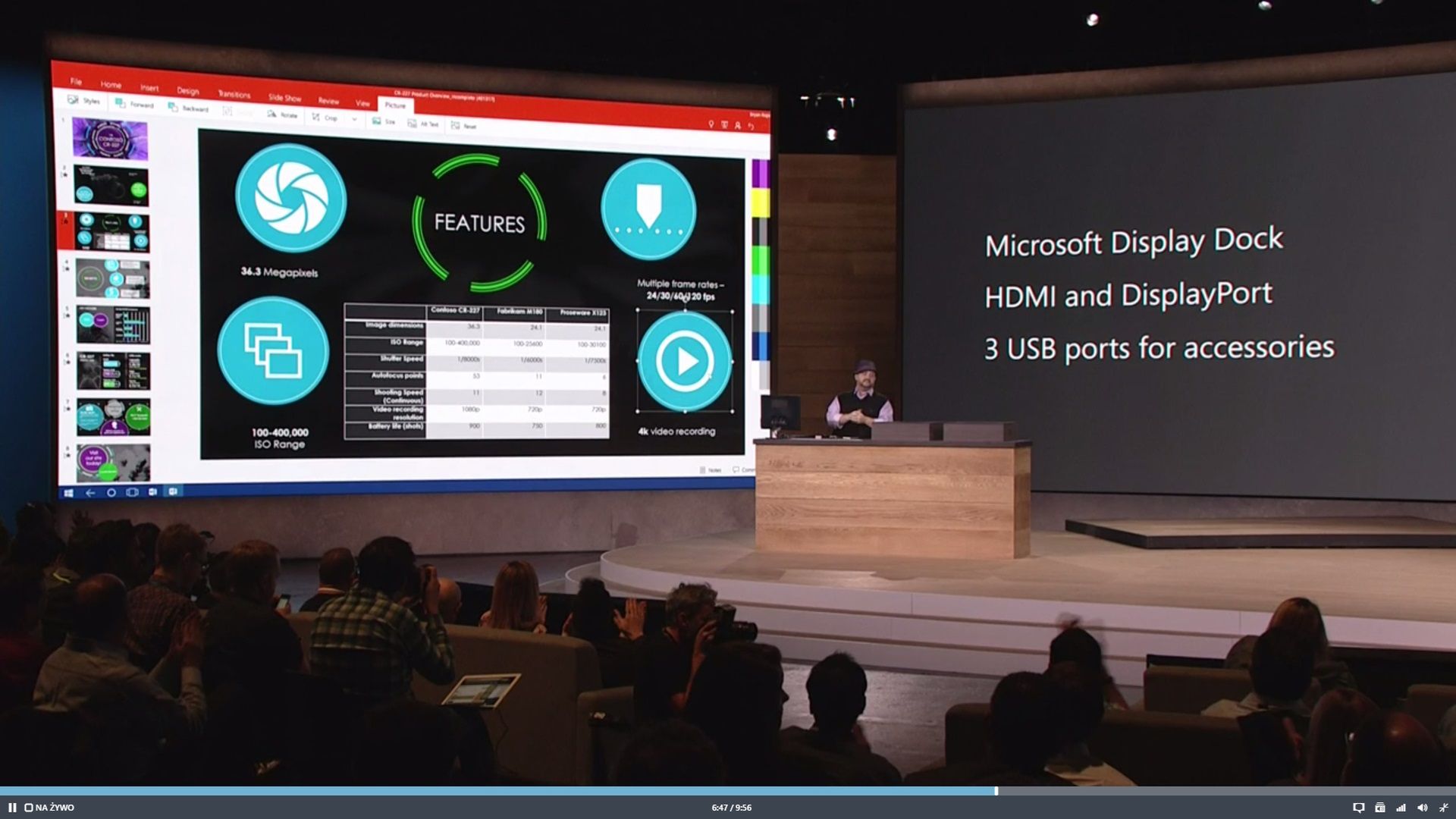Mute the video with speaker icon

coord(1422,808)
